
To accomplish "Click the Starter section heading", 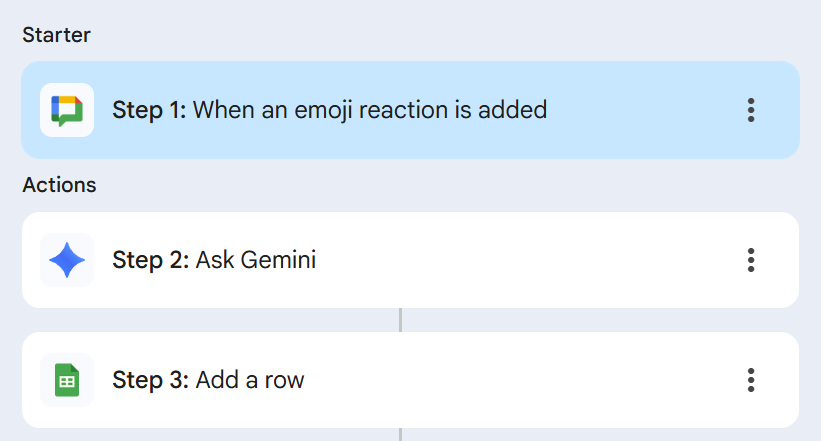I will click(57, 35).
